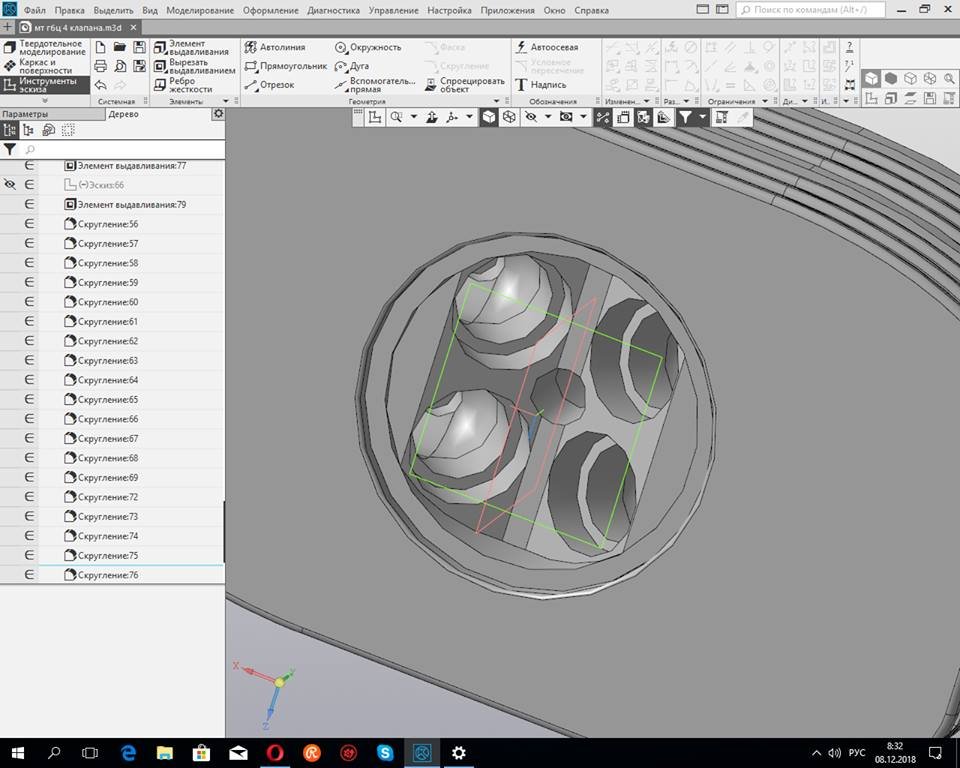Open the Моделирование menu
Viewport: 960px width, 768px height.
click(200, 10)
